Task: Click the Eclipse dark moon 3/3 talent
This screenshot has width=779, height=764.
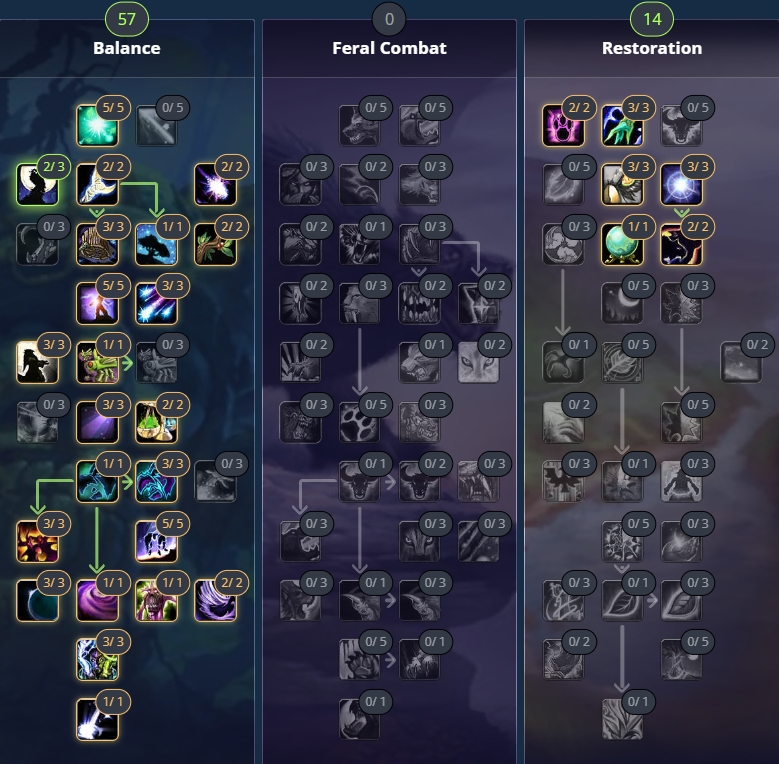Action: pos(37,600)
